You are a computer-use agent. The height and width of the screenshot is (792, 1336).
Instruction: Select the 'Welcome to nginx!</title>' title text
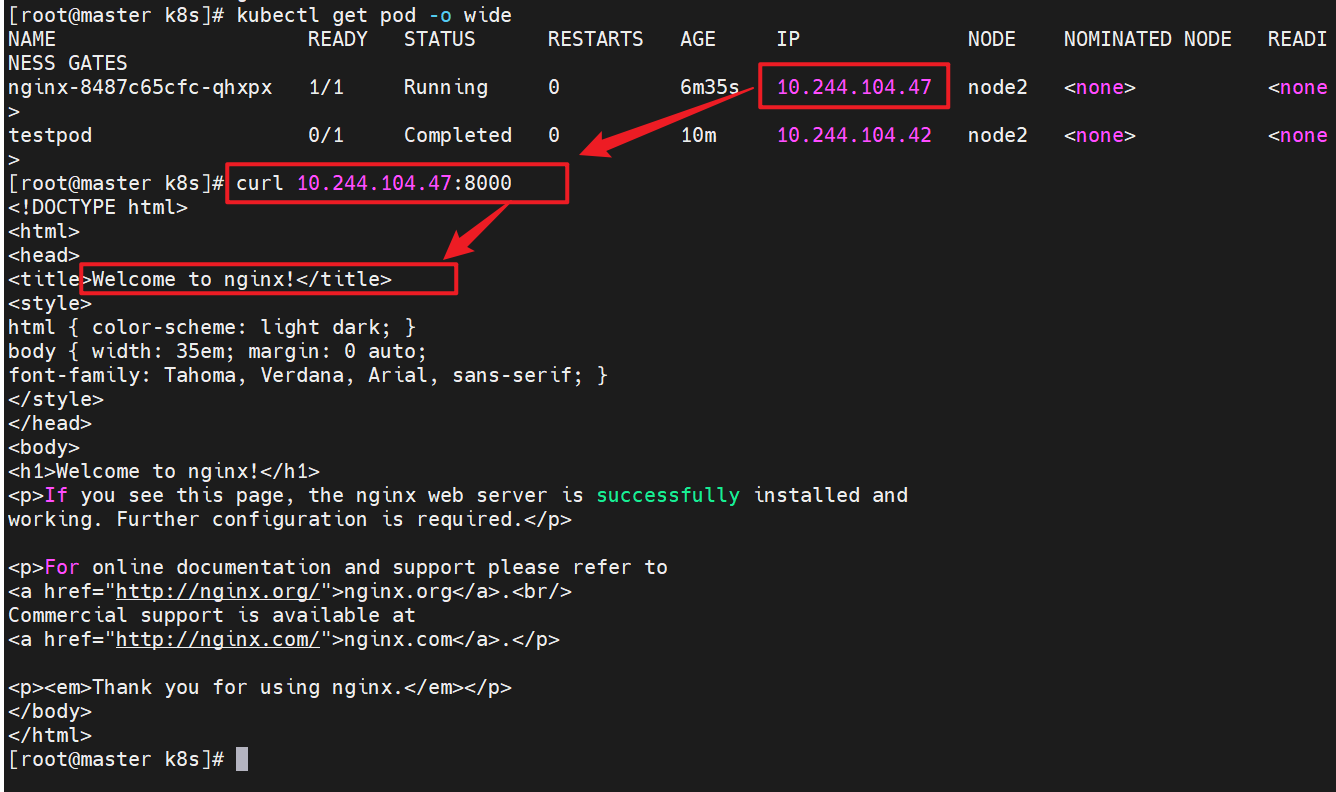(x=242, y=279)
